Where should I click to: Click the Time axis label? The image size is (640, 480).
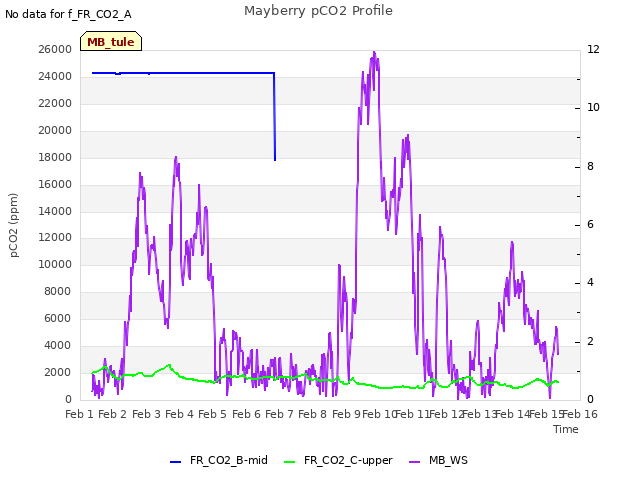tap(565, 429)
